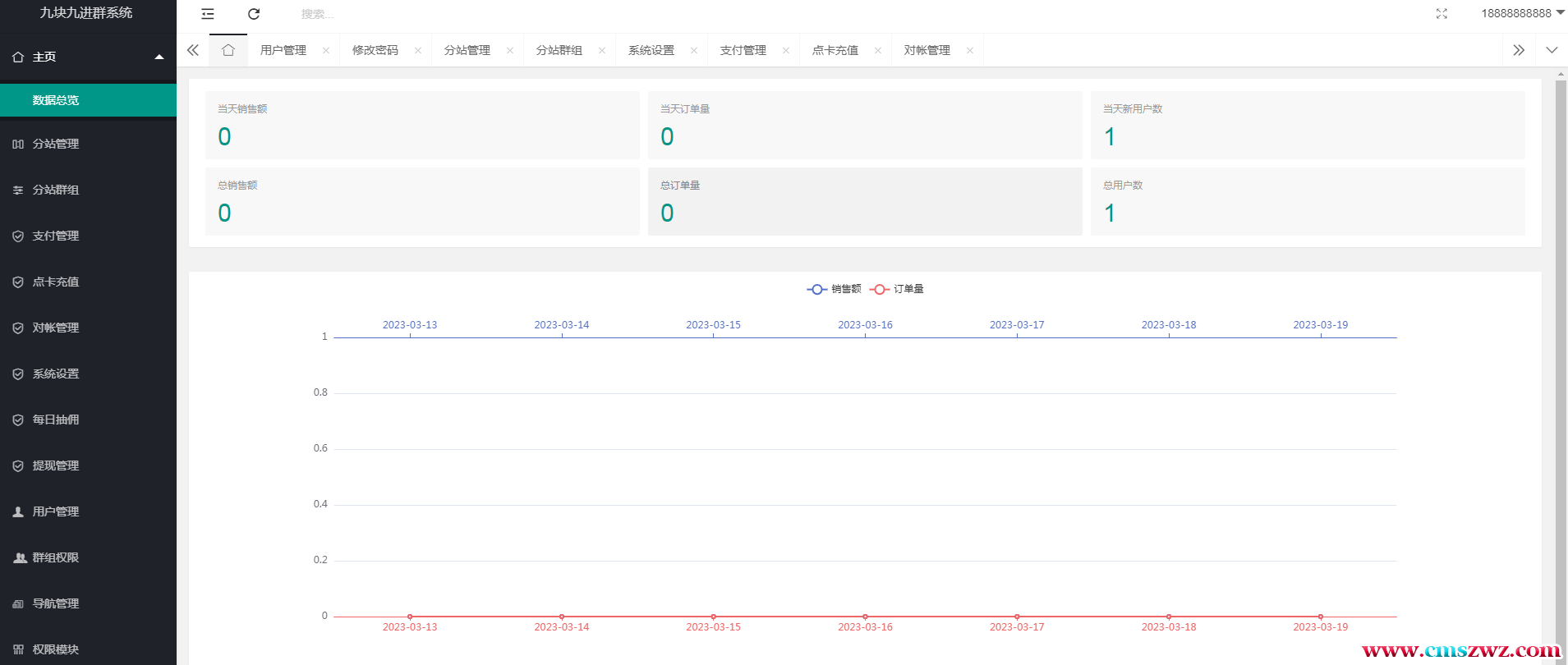Click the refresh page icon
Viewport: 1568px width, 665px height.
pyautogui.click(x=254, y=14)
